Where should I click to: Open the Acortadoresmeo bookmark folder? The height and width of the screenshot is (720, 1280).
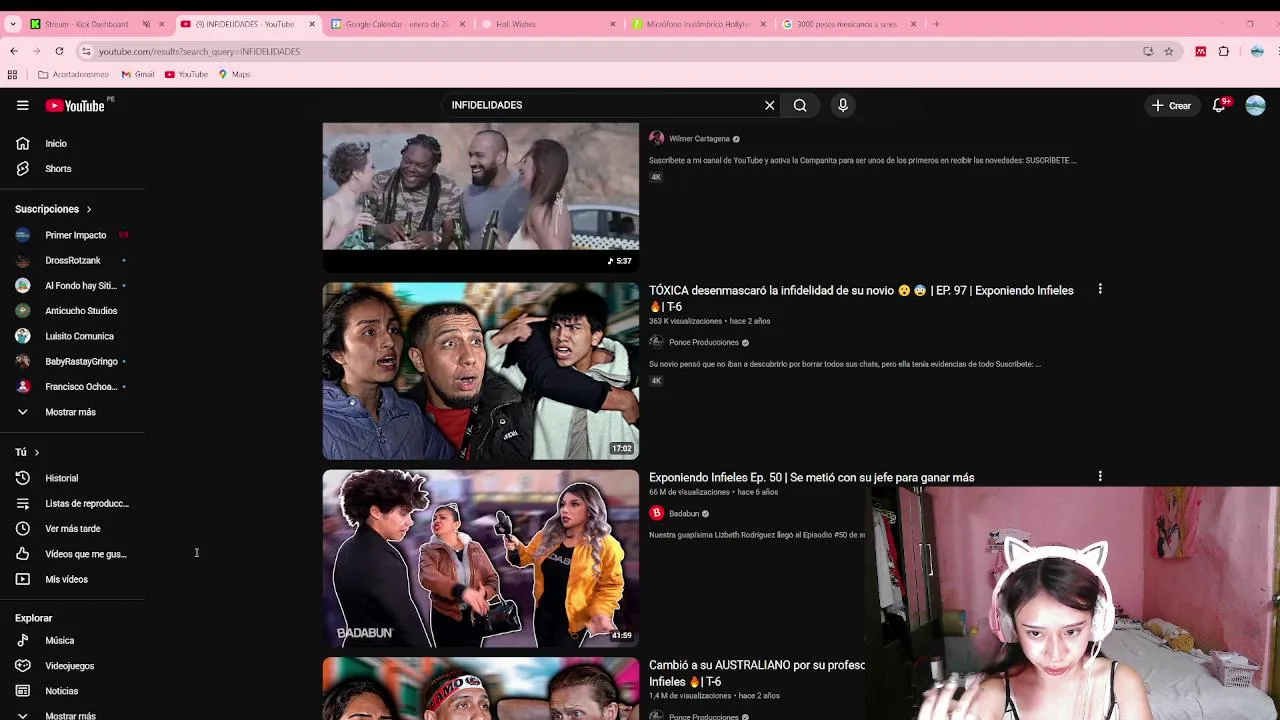click(73, 74)
